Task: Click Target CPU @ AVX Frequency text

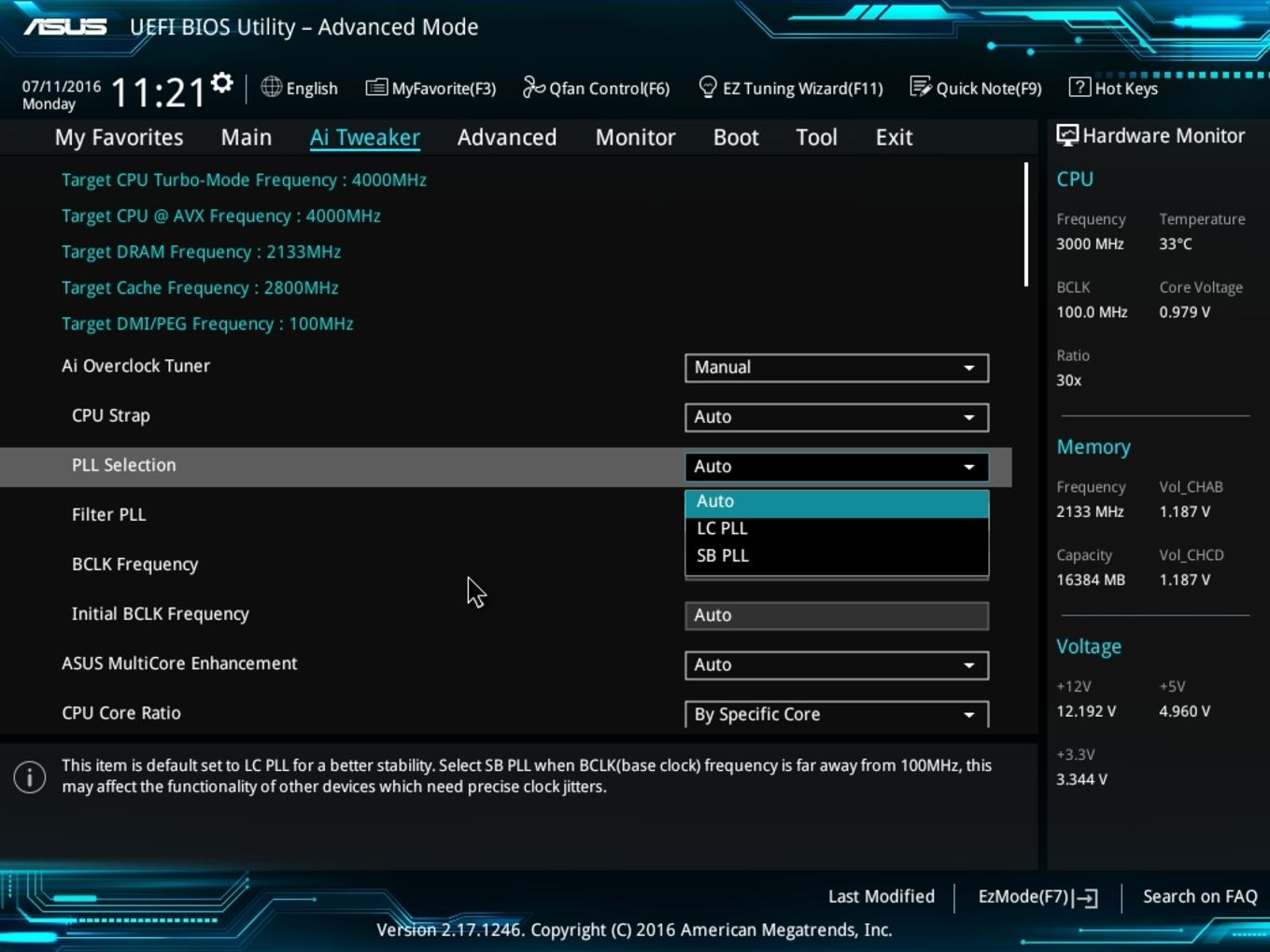Action: [x=221, y=217]
